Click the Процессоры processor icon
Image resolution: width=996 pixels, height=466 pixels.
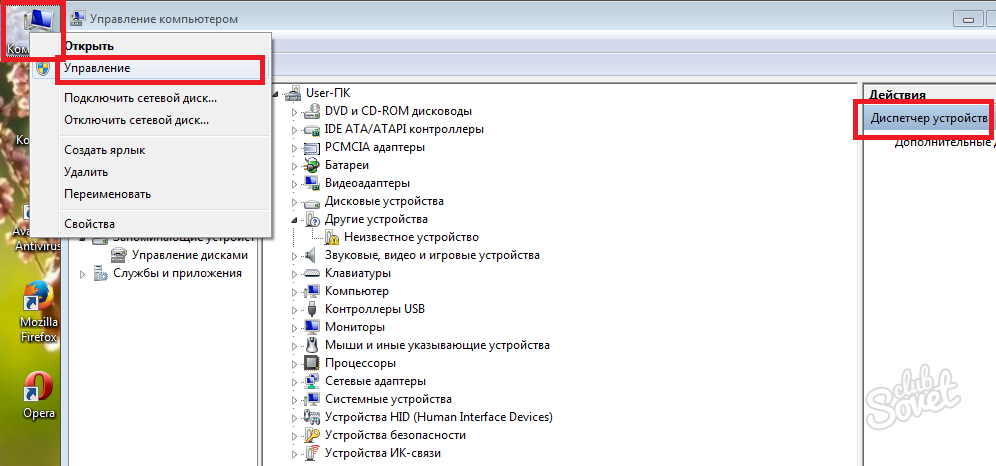tap(312, 363)
